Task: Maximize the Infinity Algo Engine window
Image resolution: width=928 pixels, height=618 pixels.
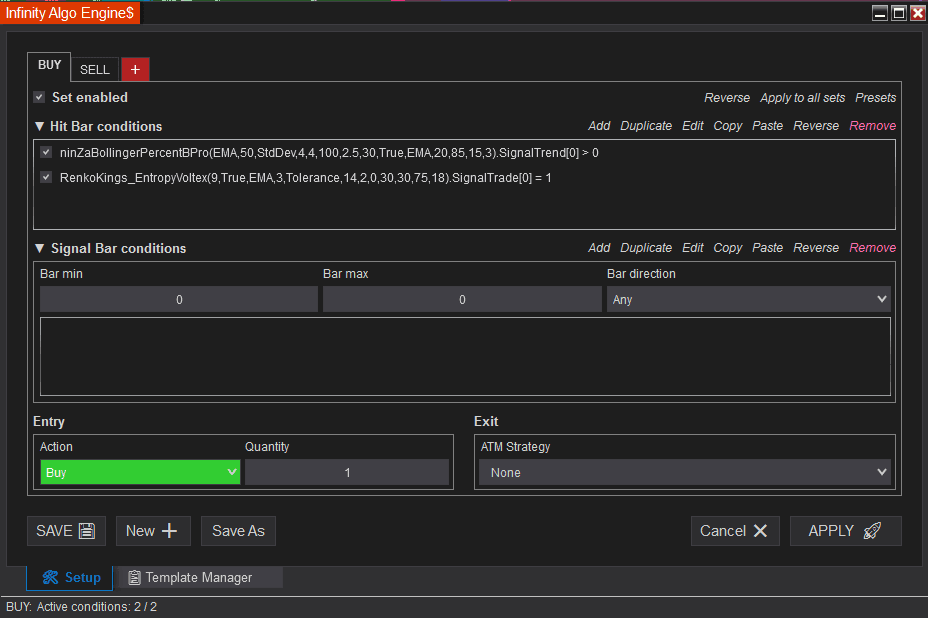Action: coord(899,13)
